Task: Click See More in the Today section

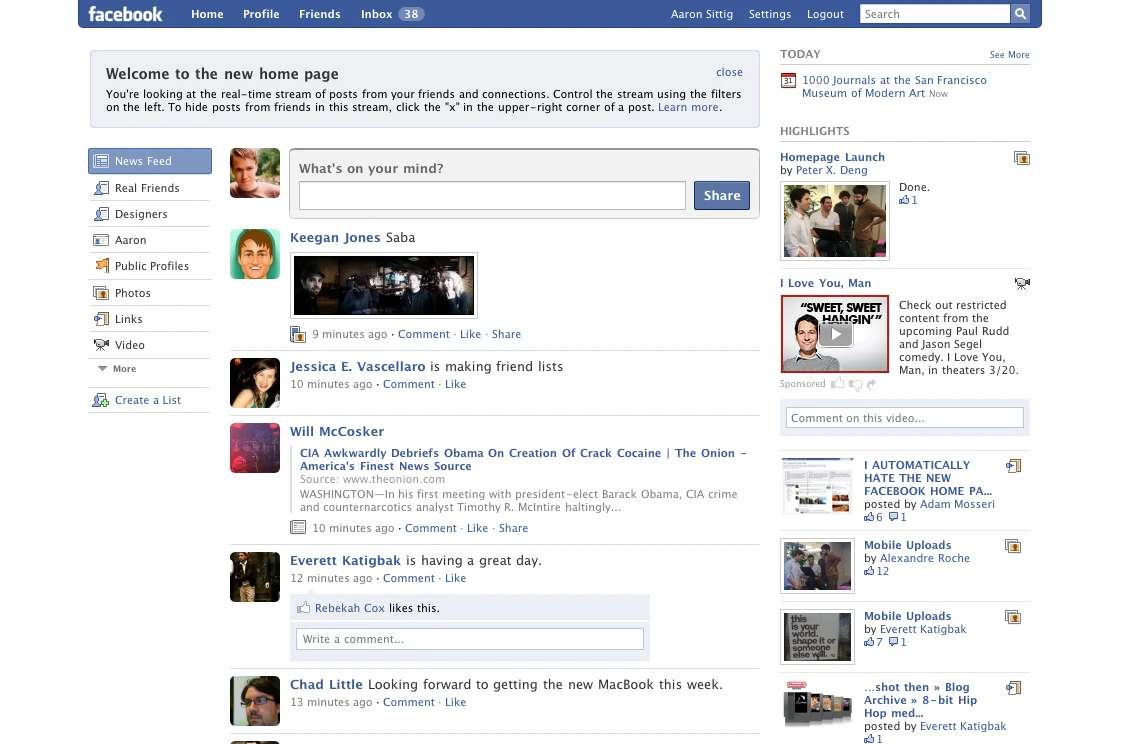Action: 1009,54
